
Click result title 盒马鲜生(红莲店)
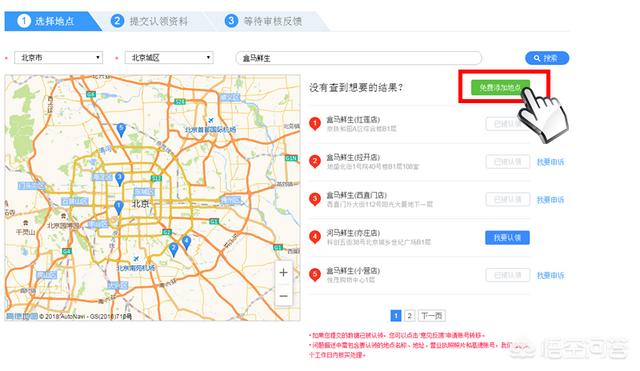tap(353, 120)
